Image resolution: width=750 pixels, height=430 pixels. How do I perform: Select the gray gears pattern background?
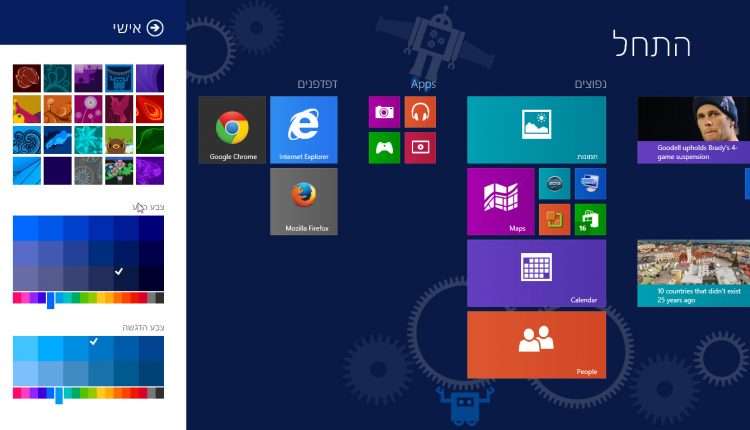click(x=88, y=171)
